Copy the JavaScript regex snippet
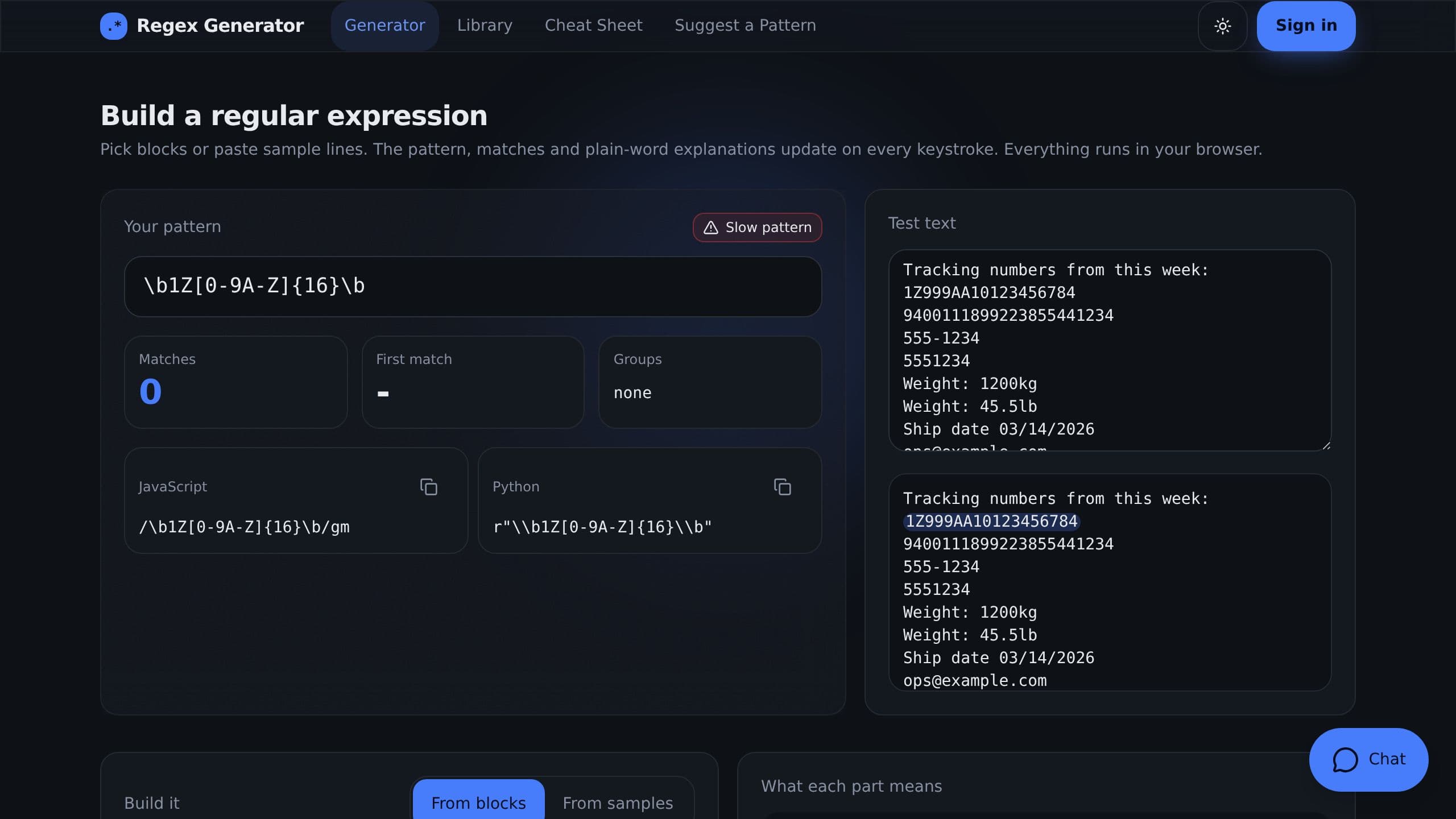 click(x=428, y=487)
